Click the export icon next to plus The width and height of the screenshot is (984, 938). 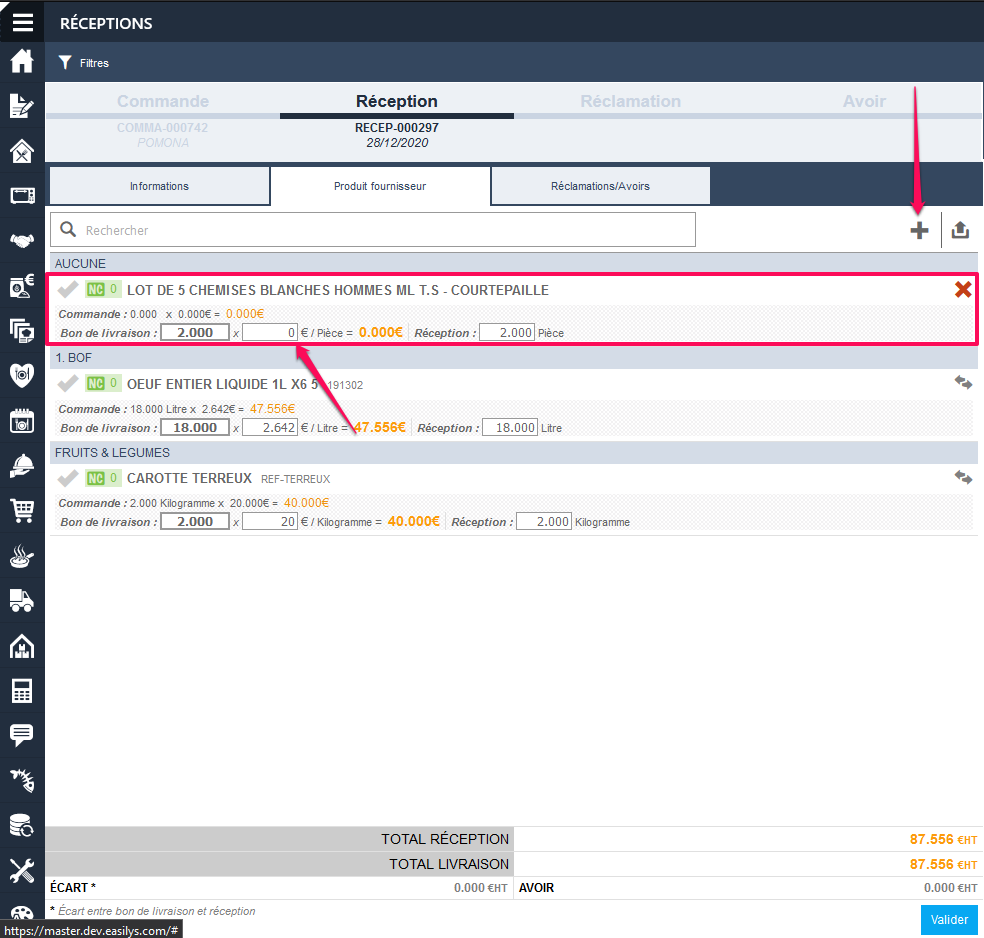pyautogui.click(x=960, y=231)
